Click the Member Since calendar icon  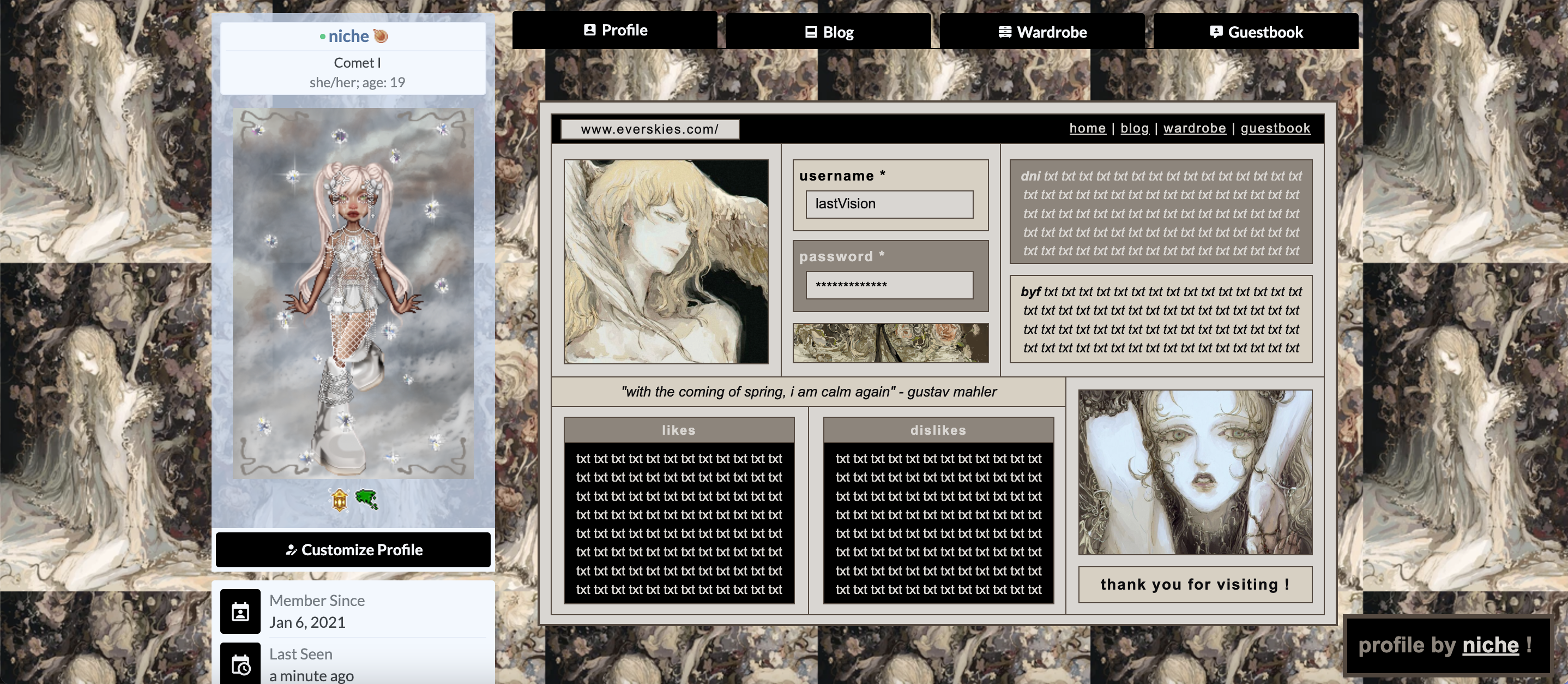pos(240,611)
